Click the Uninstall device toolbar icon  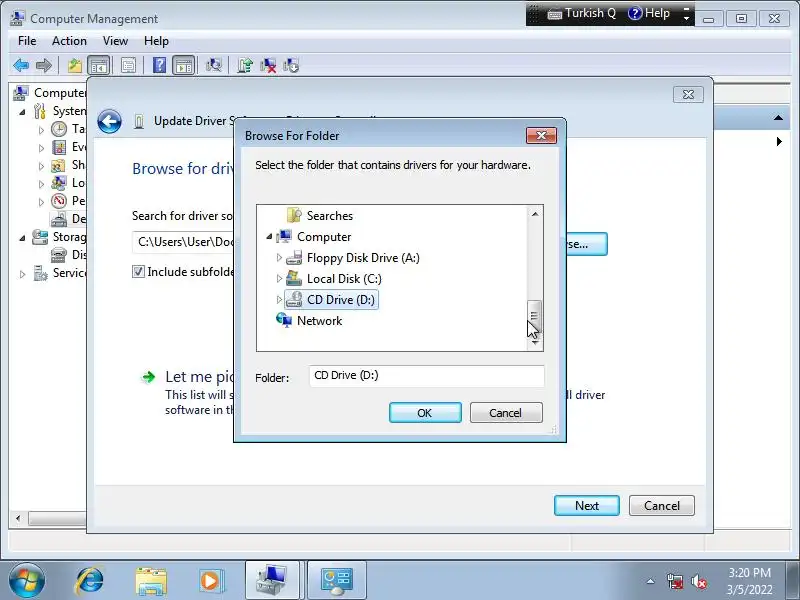[x=268, y=65]
